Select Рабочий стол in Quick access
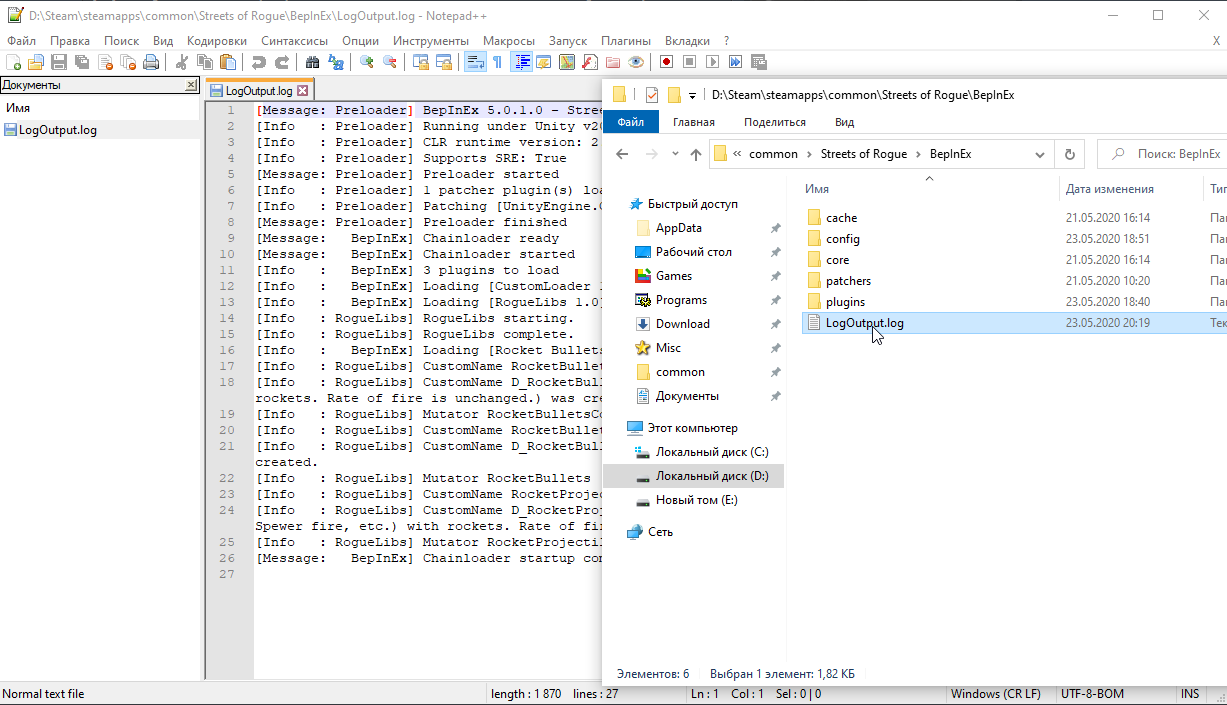Viewport: 1227px width, 705px height. click(x=693, y=252)
